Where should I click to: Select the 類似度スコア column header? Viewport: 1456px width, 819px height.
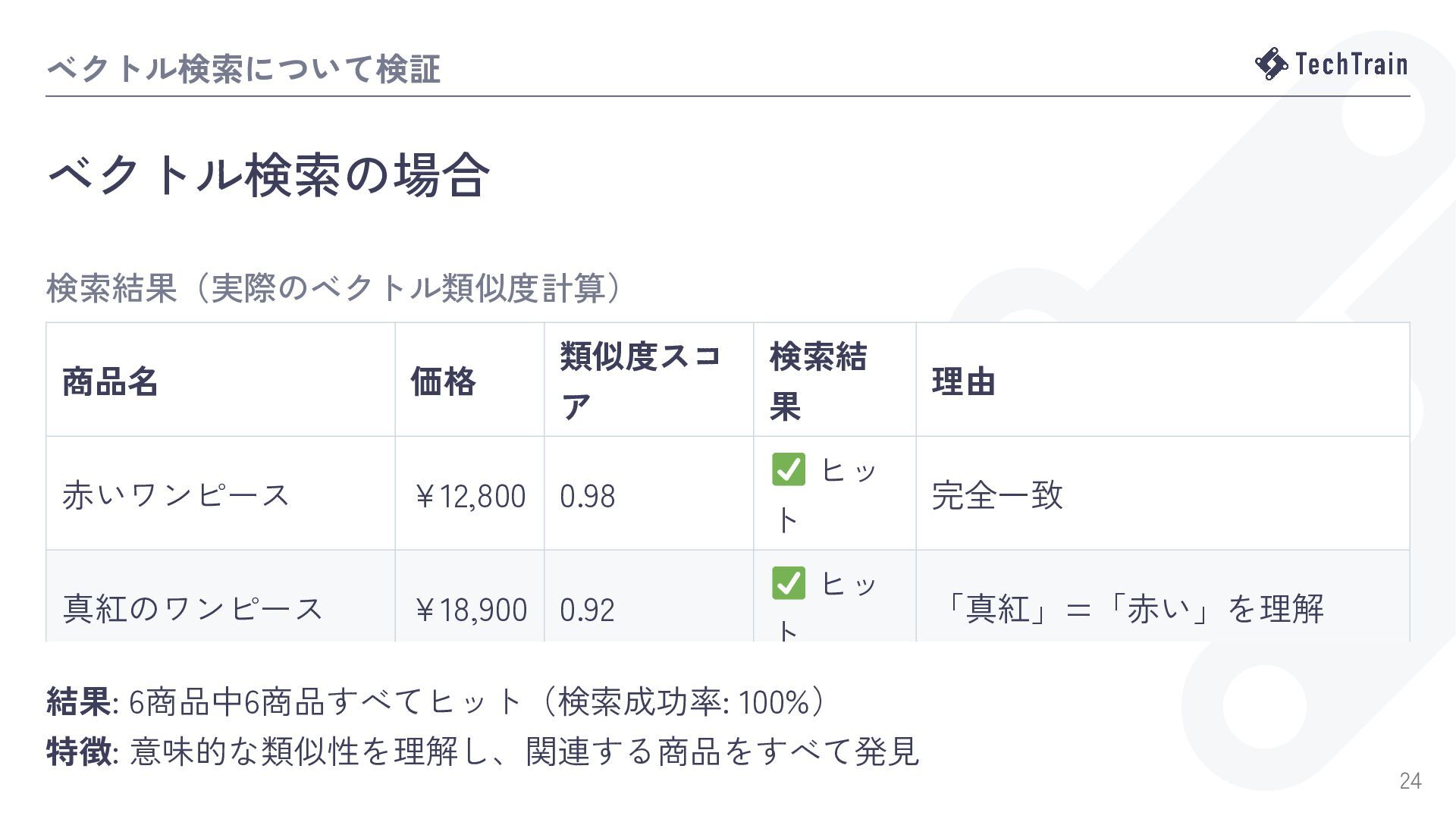click(x=648, y=380)
